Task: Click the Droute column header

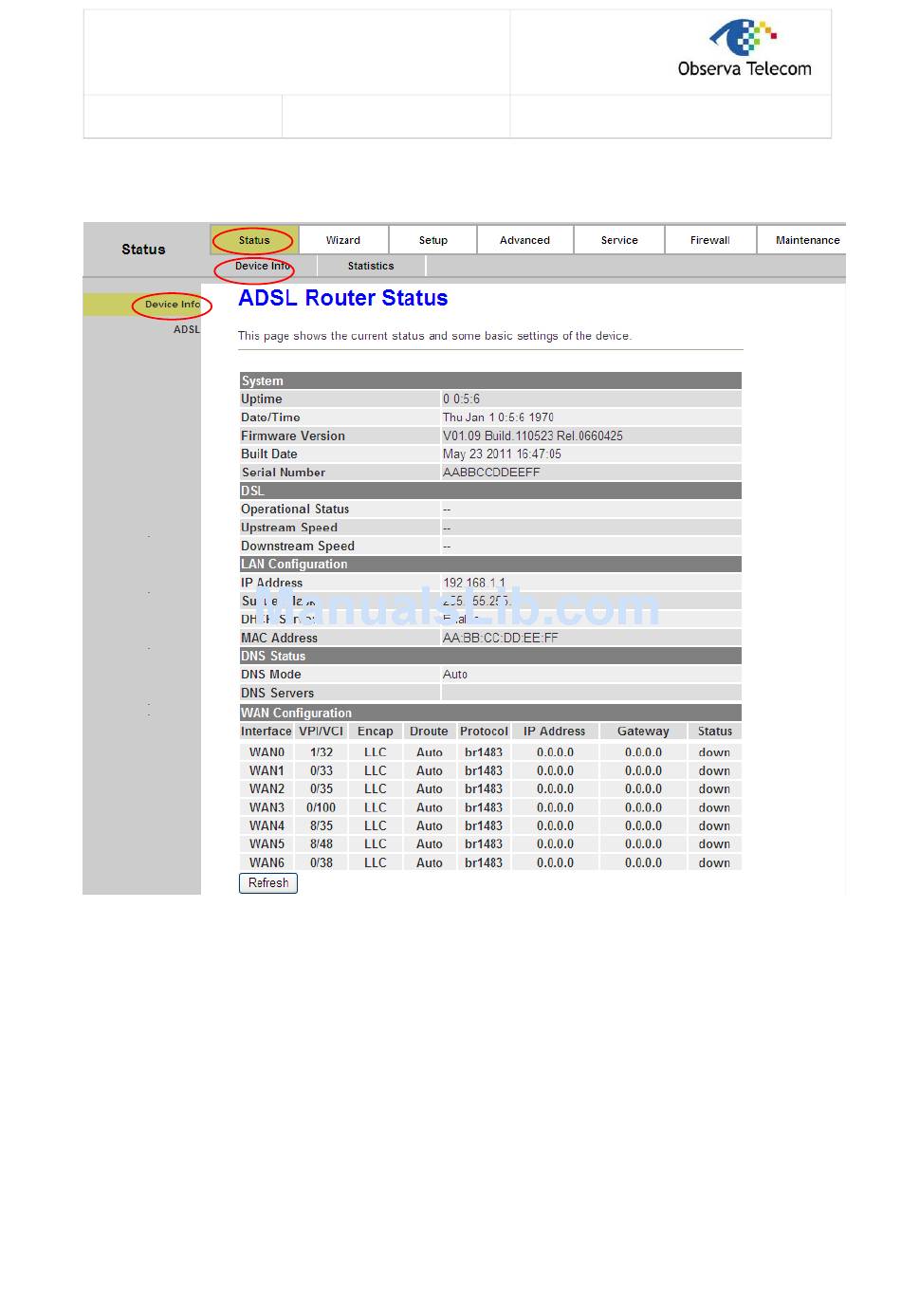Action: point(429,732)
